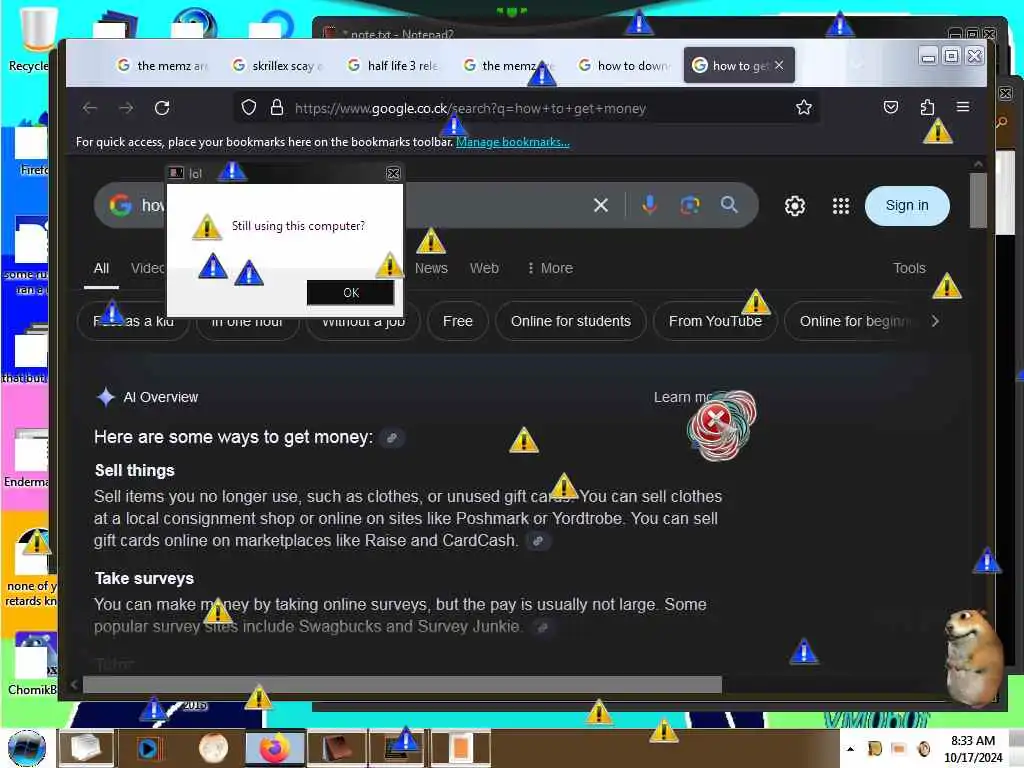Select the first 'the memz are' tab
This screenshot has width=1024, height=768.
tap(162, 65)
